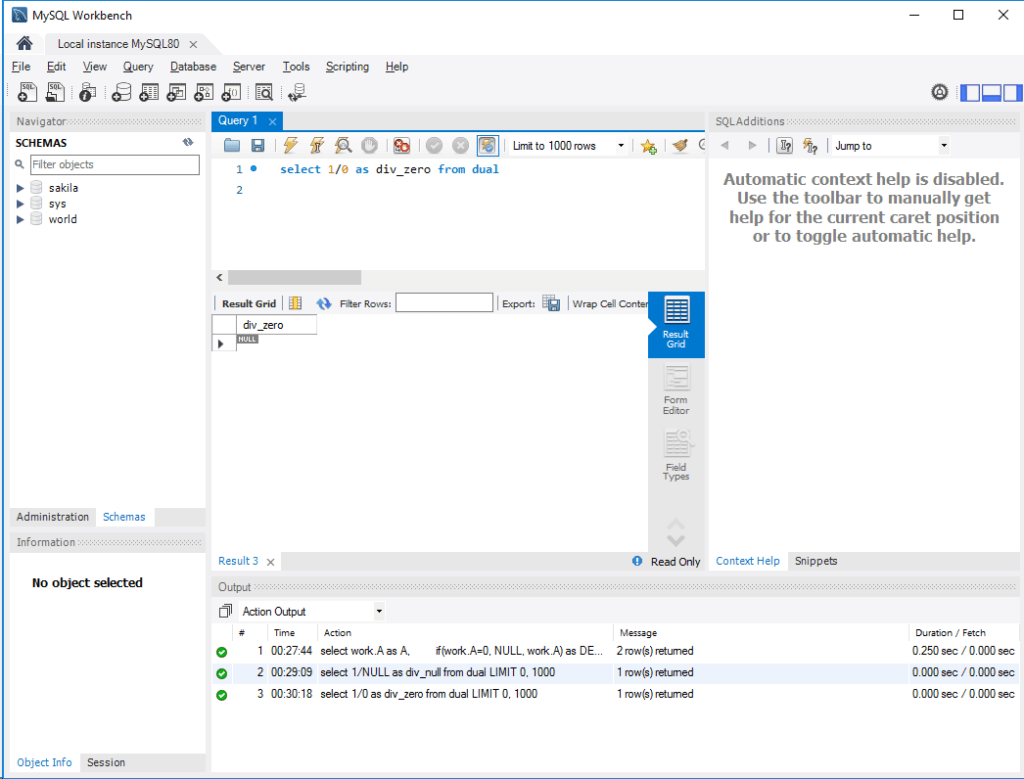
Task: Export recordset to file icon
Action: pyautogui.click(x=551, y=304)
